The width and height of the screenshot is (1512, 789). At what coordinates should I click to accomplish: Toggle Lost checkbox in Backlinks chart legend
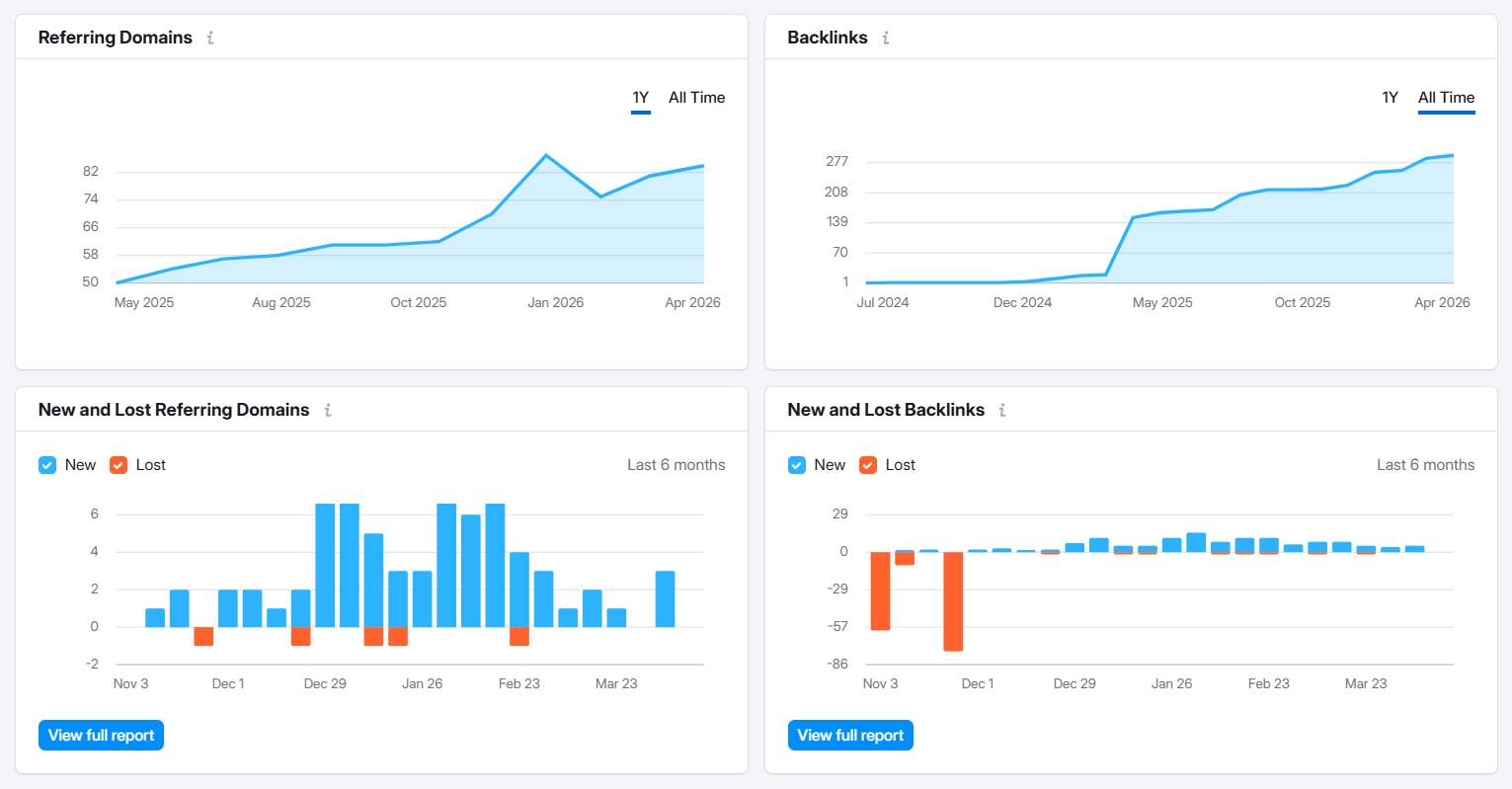[x=868, y=465]
